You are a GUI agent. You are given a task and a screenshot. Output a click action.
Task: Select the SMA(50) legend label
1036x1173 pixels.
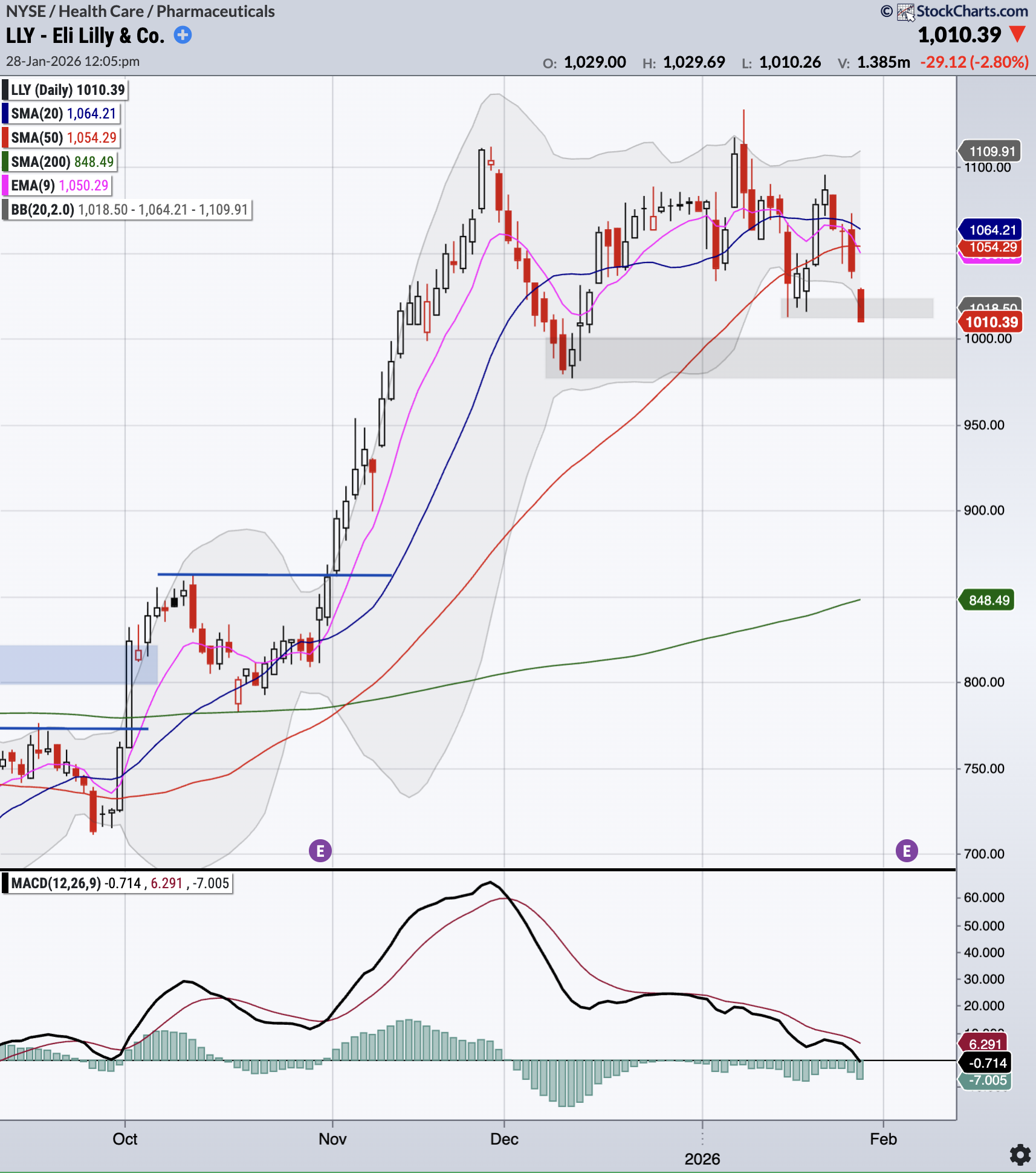click(63, 138)
